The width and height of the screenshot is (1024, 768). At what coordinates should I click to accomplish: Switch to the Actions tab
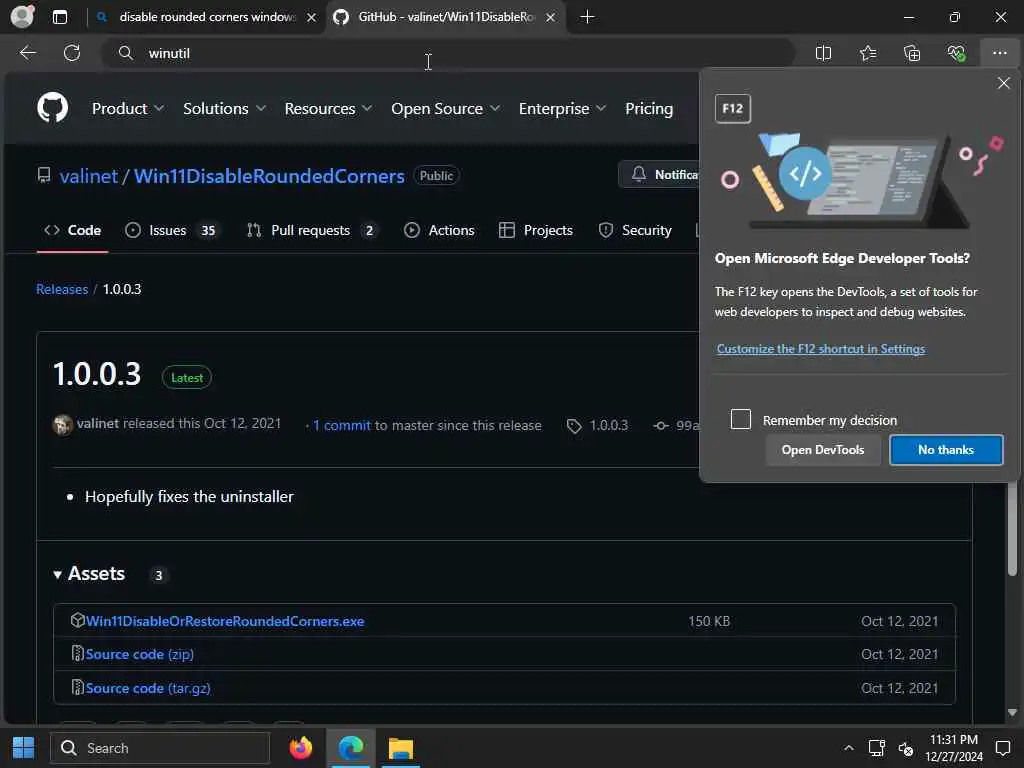coord(440,230)
